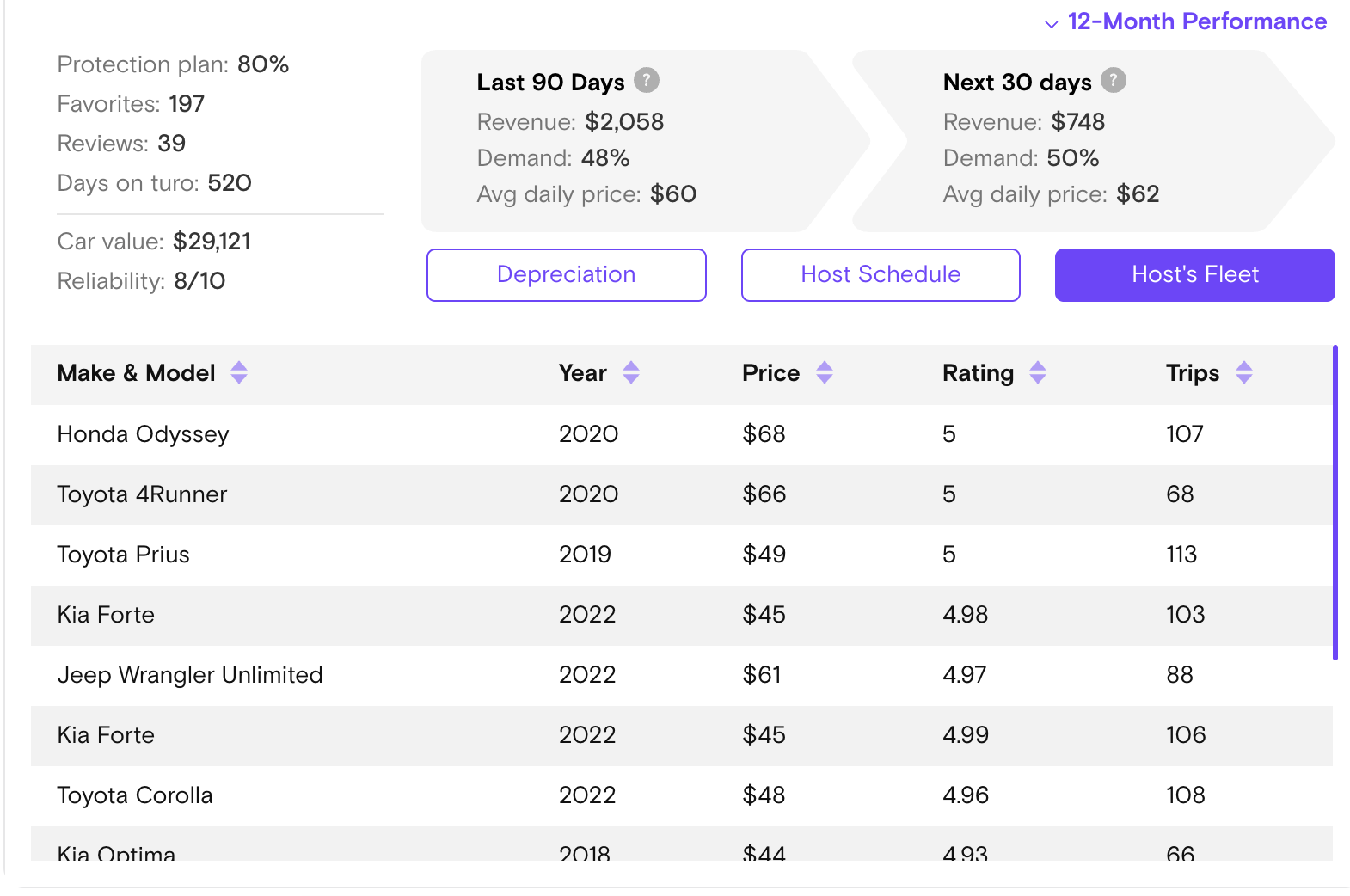Click the 88 trips cell
The height and width of the screenshot is (896, 1350).
tap(1180, 675)
